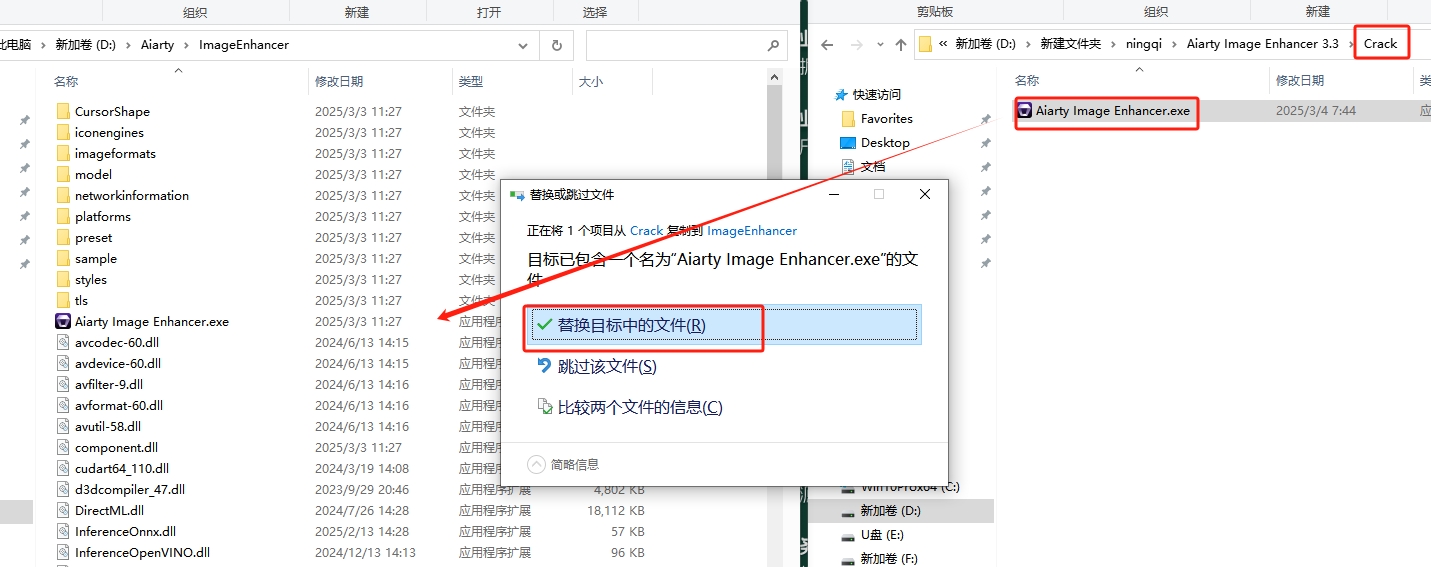Open address bar history dropdown in left window
Viewport: 1431px width, 567px height.
(523, 45)
